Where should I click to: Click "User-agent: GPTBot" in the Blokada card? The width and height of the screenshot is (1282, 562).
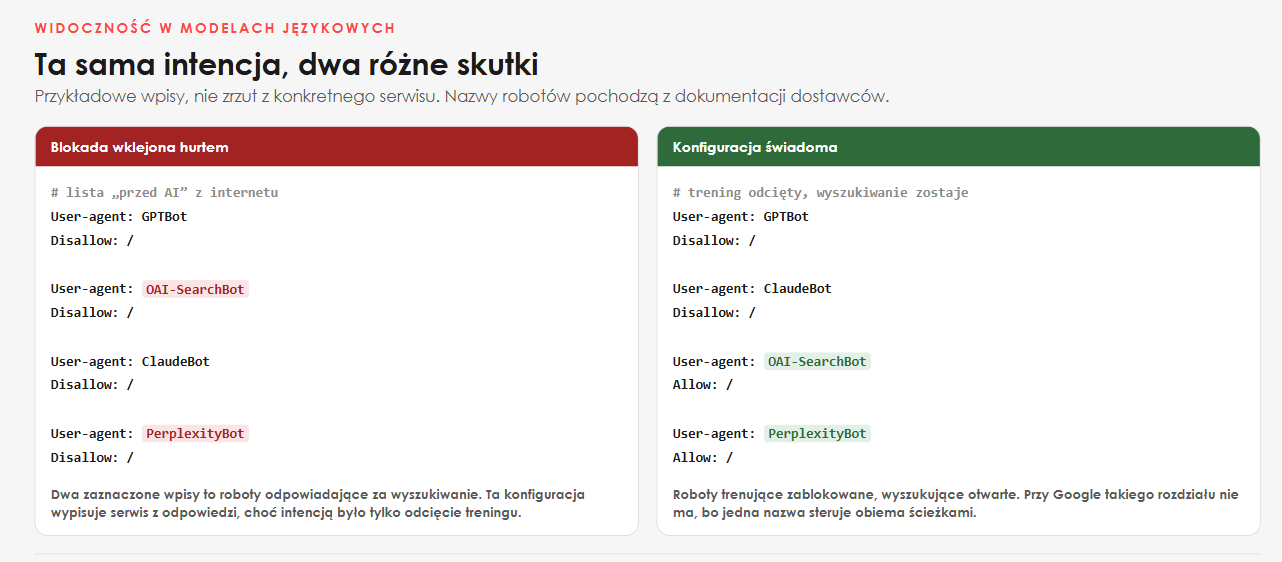119,216
